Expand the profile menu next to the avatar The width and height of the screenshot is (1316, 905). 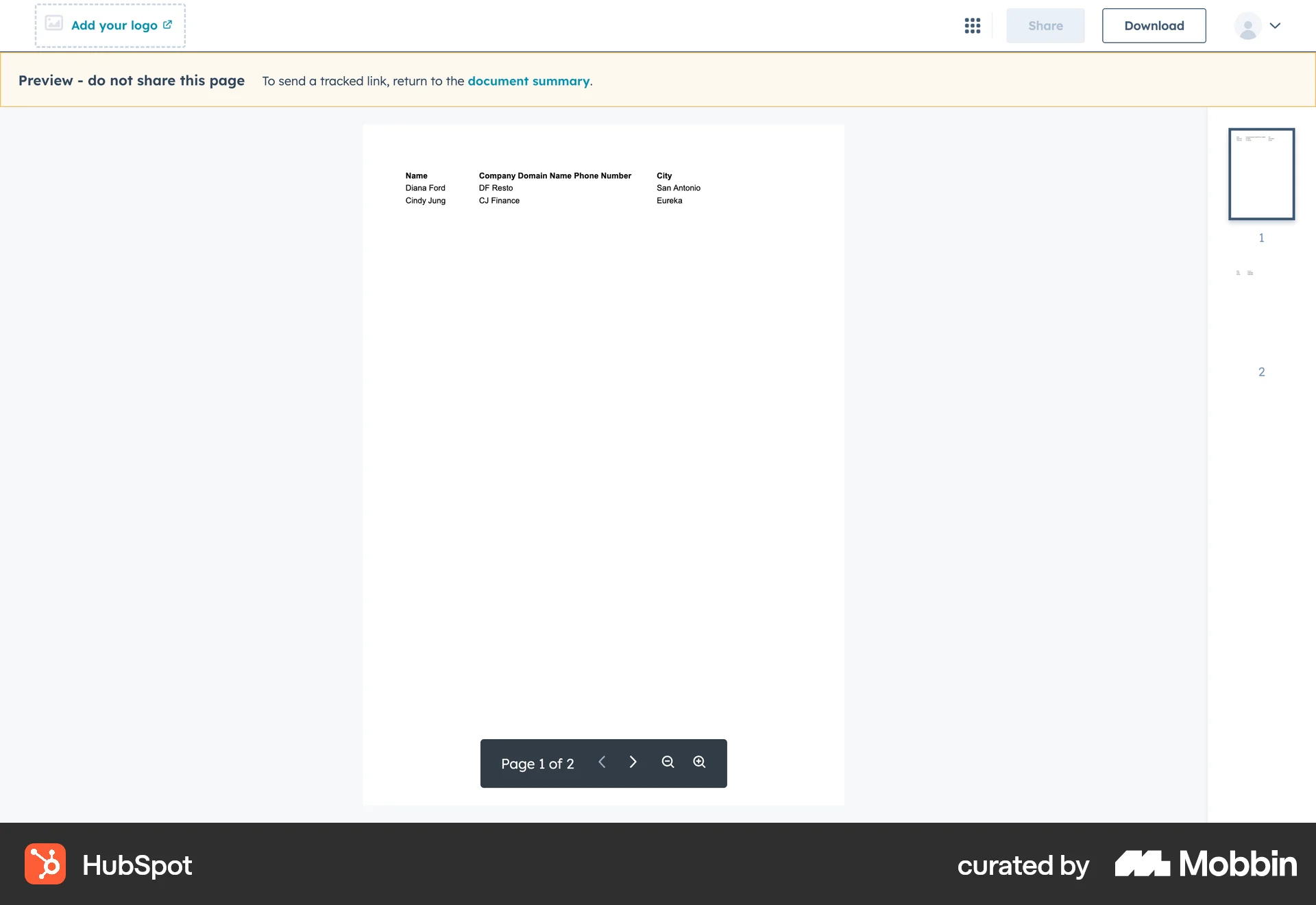pos(1276,25)
